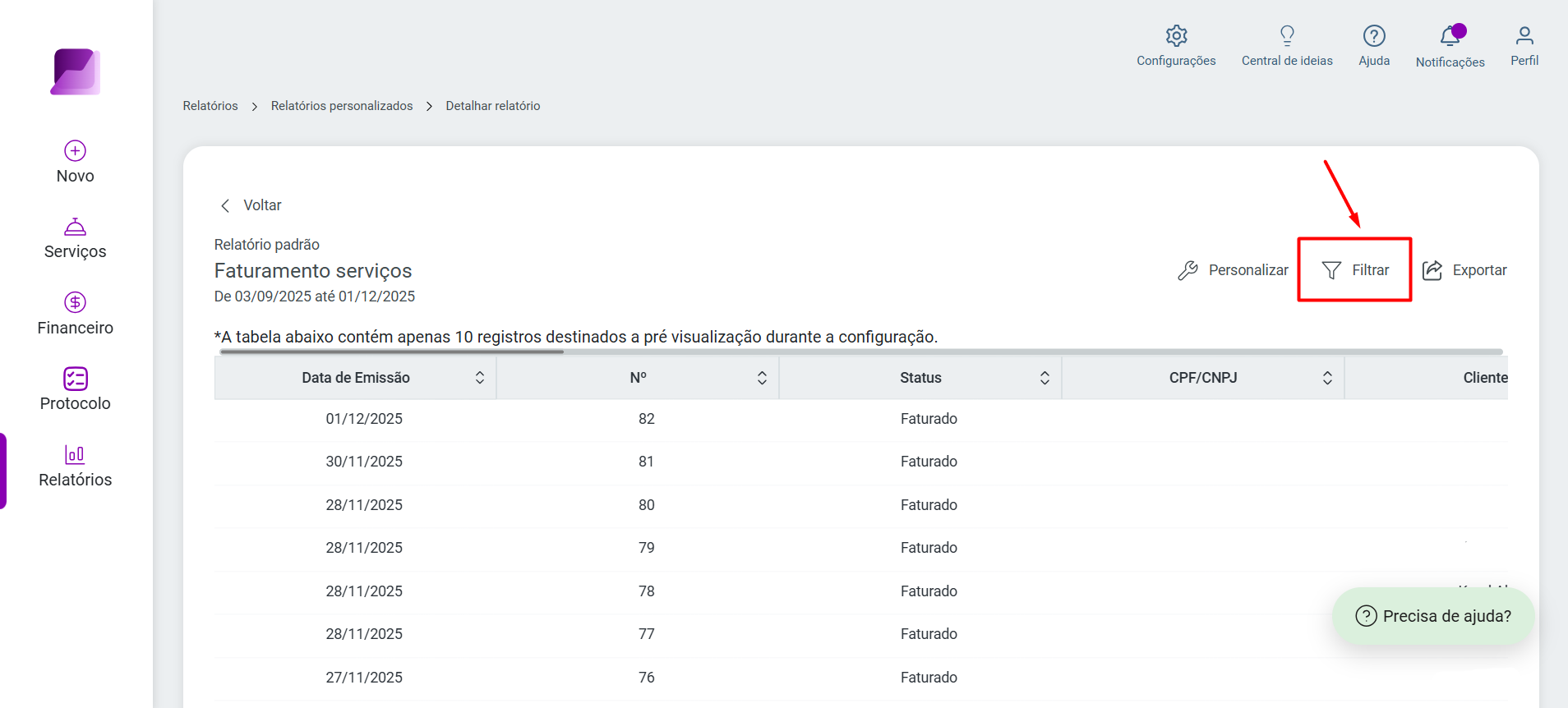
Task: Sort by CPF/CNPJ column arrows
Action: pyautogui.click(x=1327, y=378)
